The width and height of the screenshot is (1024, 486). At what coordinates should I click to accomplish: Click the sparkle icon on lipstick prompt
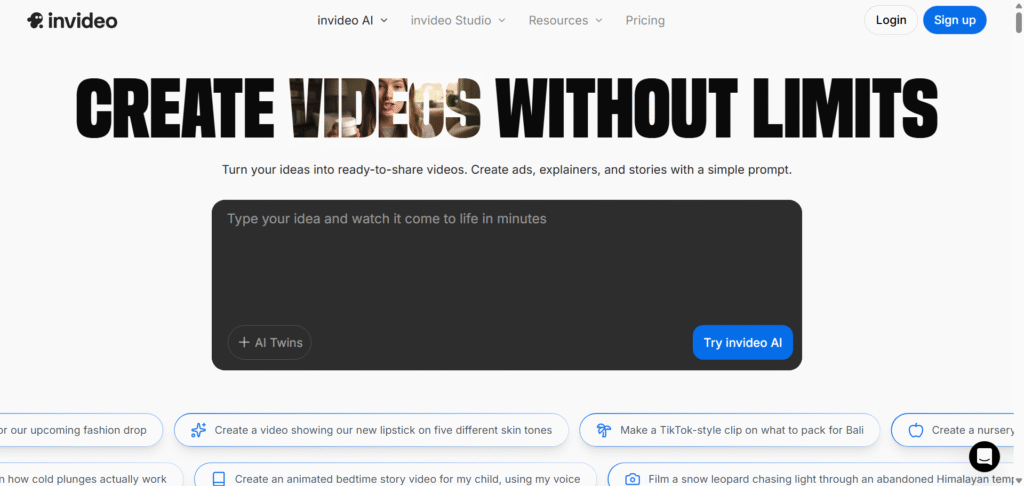click(x=198, y=430)
